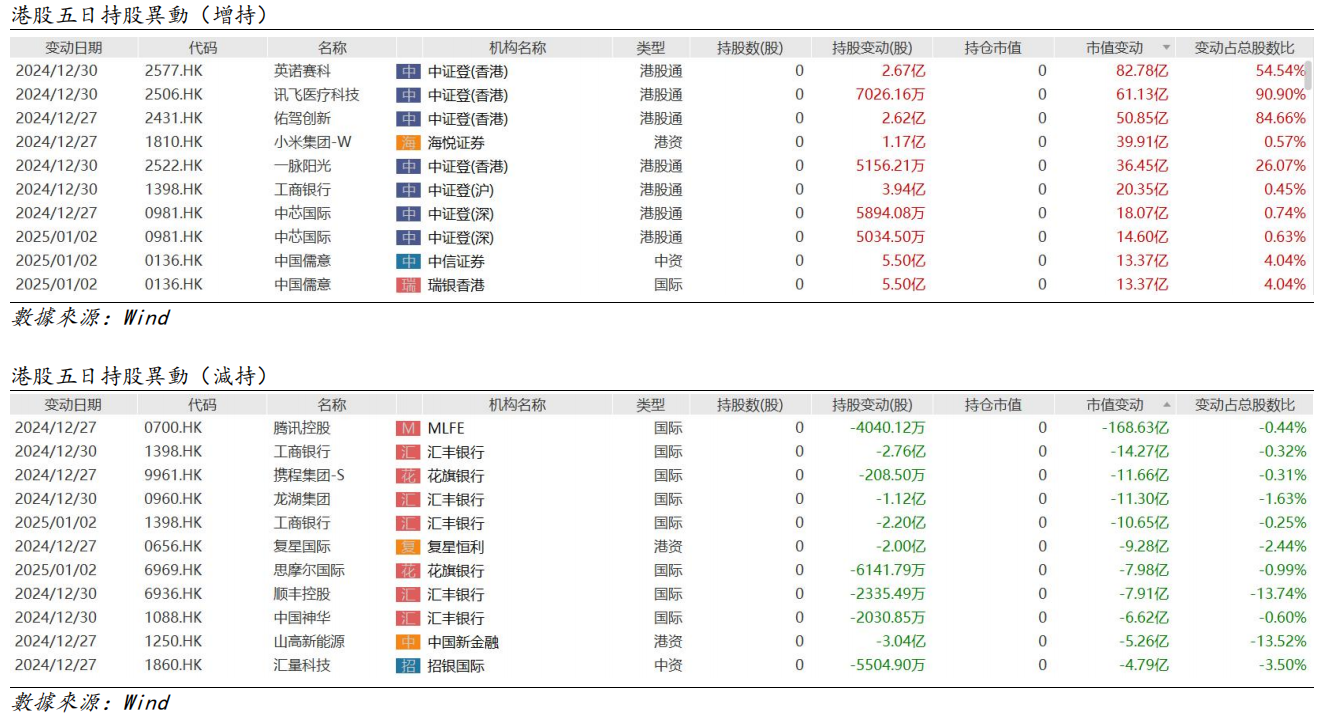Click 名称 header in 减持 table
This screenshot has height=723, width=1321.
coord(332,405)
